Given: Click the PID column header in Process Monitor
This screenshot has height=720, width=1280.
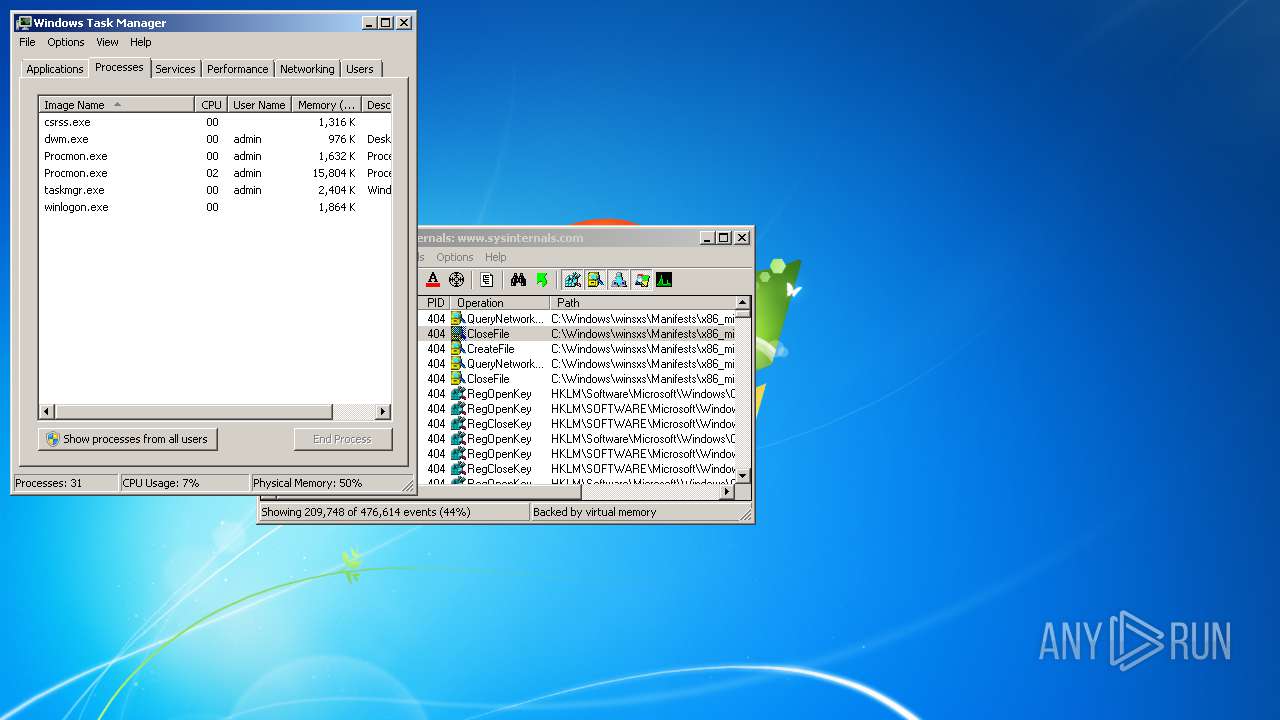Looking at the screenshot, I should (435, 303).
